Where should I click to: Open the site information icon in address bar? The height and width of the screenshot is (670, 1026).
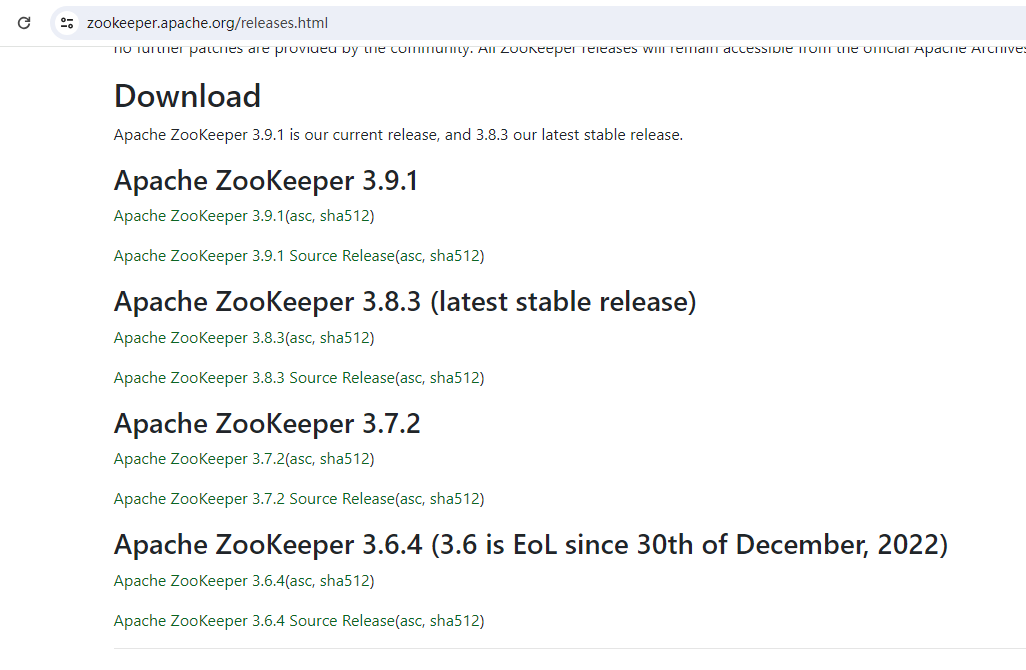click(67, 23)
